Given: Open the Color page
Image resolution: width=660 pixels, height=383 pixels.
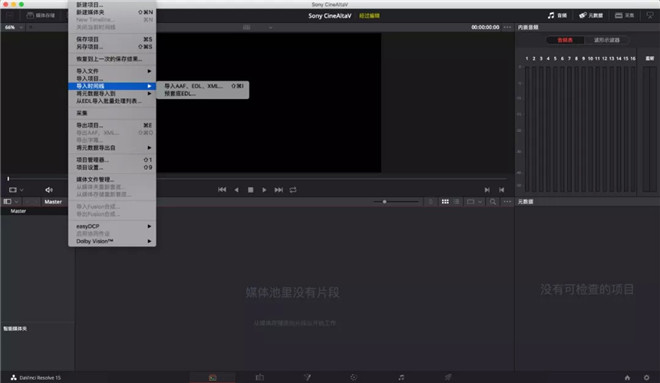Looking at the screenshot, I should tap(354, 378).
